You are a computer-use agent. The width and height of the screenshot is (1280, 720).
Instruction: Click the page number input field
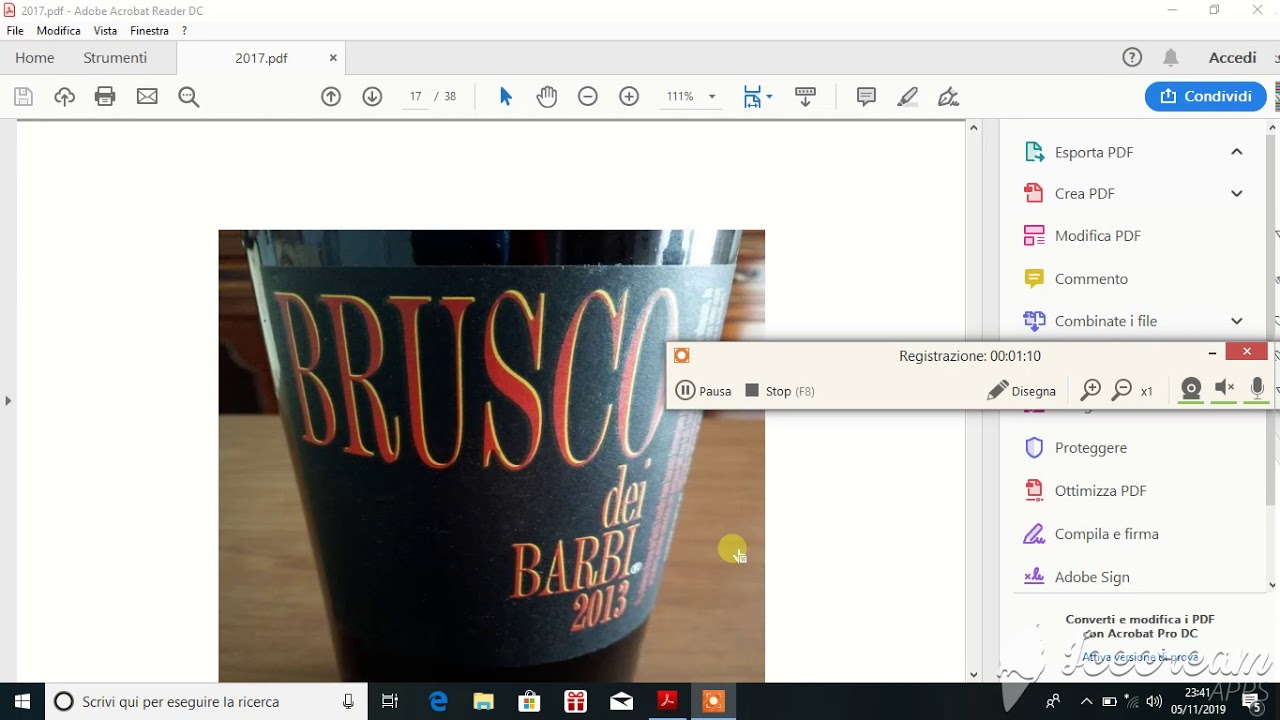(415, 97)
